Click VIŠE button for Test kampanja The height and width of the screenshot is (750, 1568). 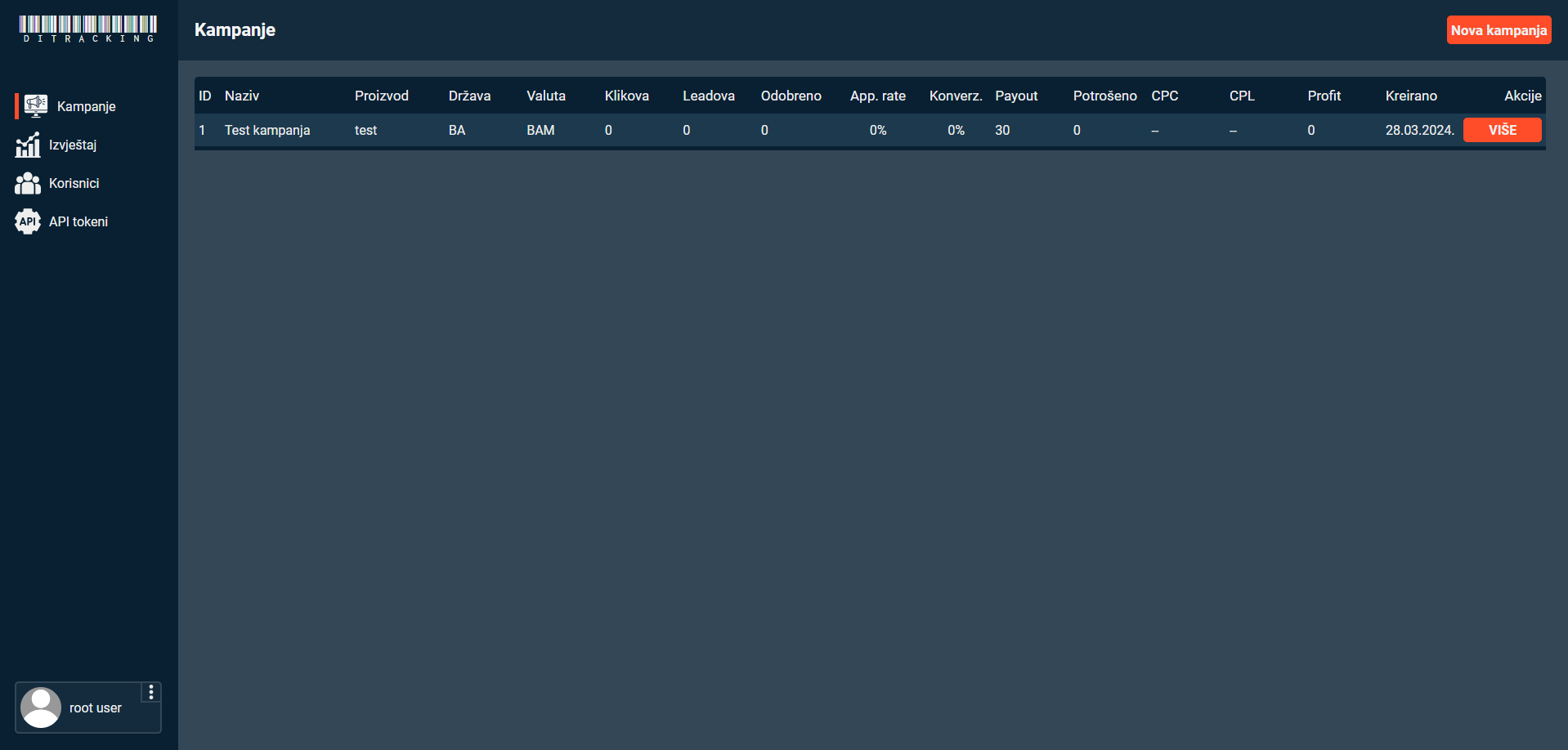click(x=1502, y=130)
